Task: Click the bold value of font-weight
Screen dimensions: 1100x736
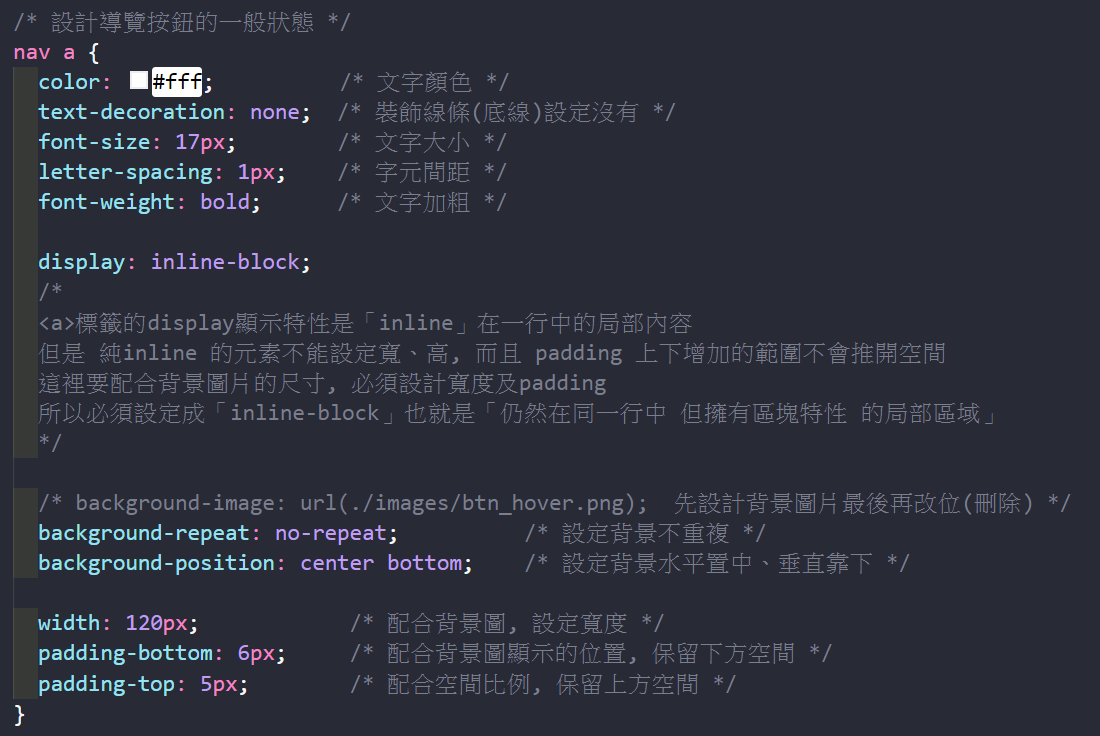Action: [225, 202]
